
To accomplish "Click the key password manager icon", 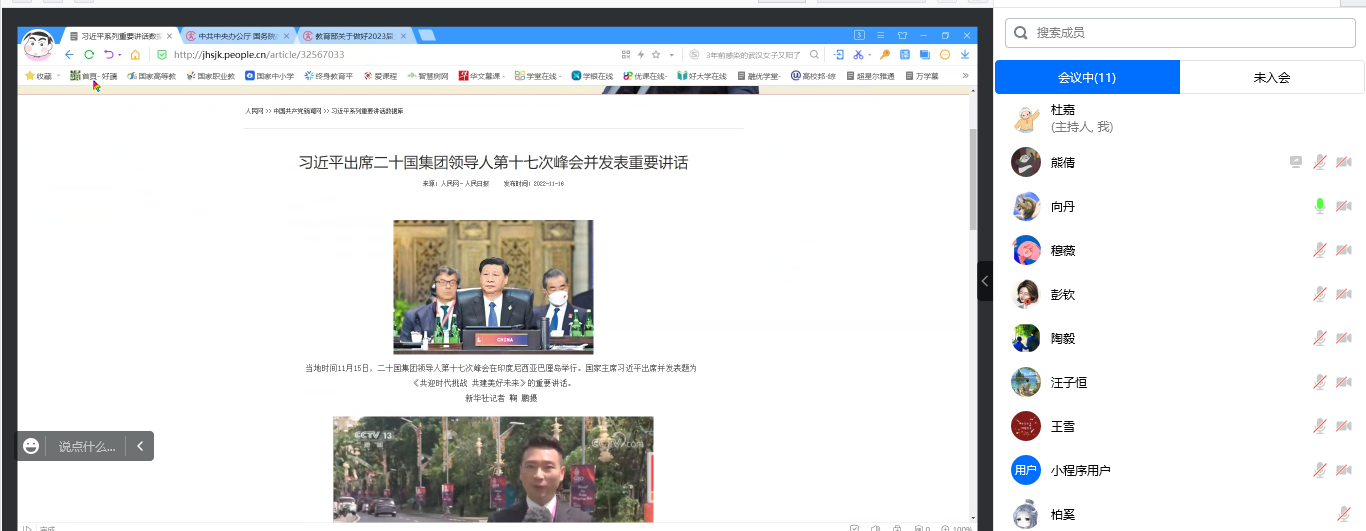I will (x=884, y=55).
